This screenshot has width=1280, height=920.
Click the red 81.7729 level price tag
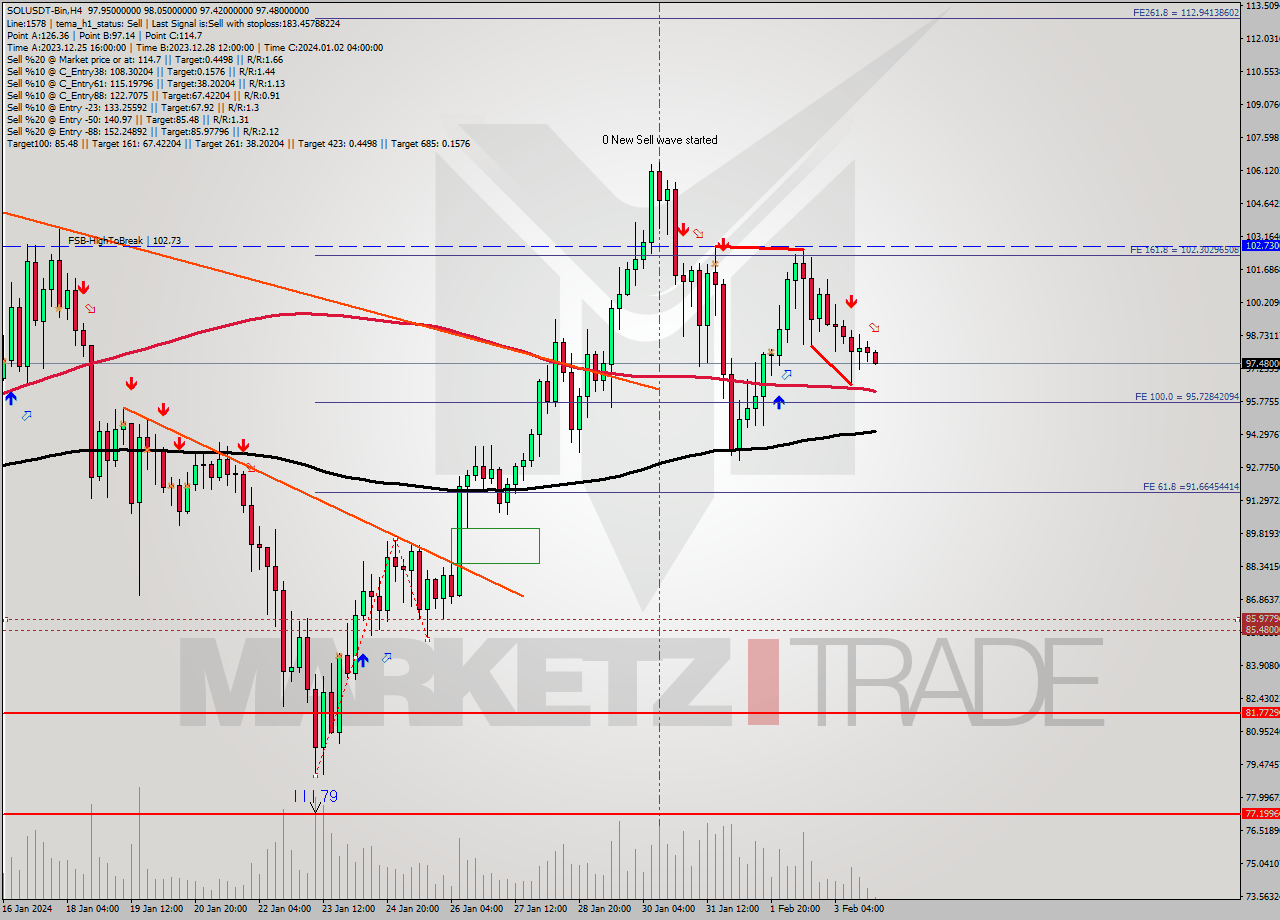pyautogui.click(x=1260, y=712)
